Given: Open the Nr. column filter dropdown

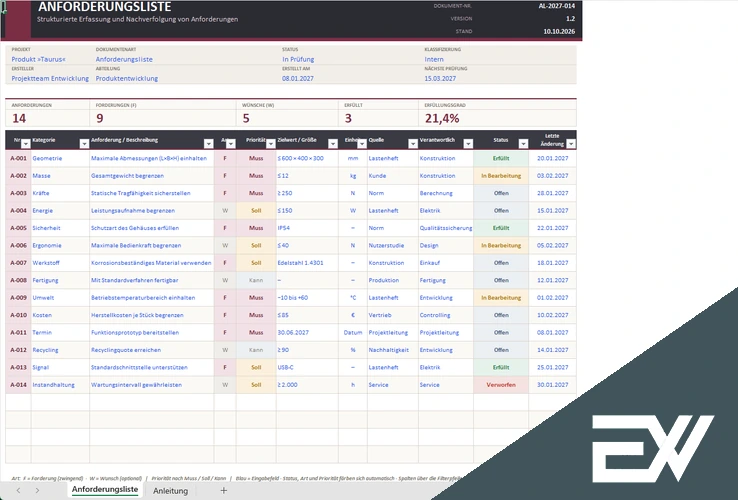Looking at the screenshot, I should 26,144.
